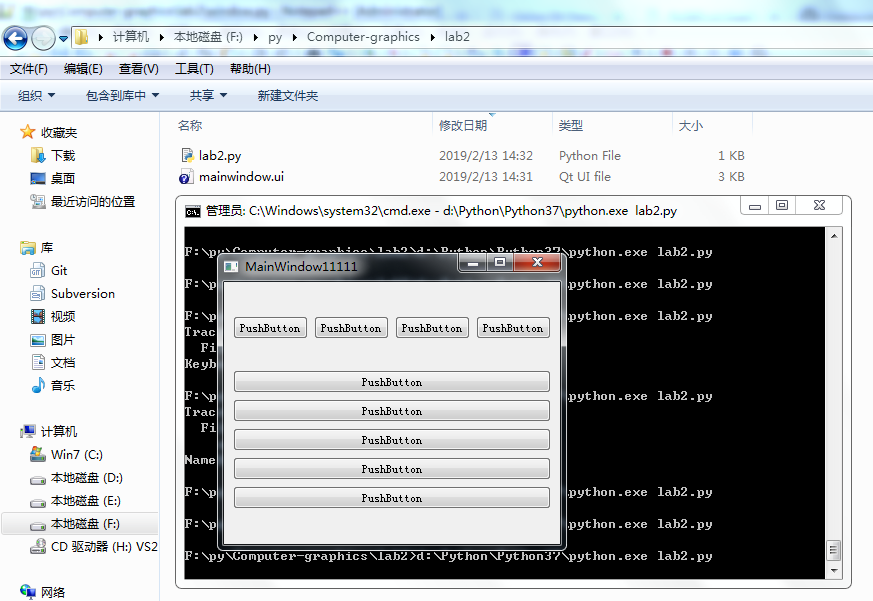
Task: Expand the 包含到库中 dropdown
Action: pos(122,96)
